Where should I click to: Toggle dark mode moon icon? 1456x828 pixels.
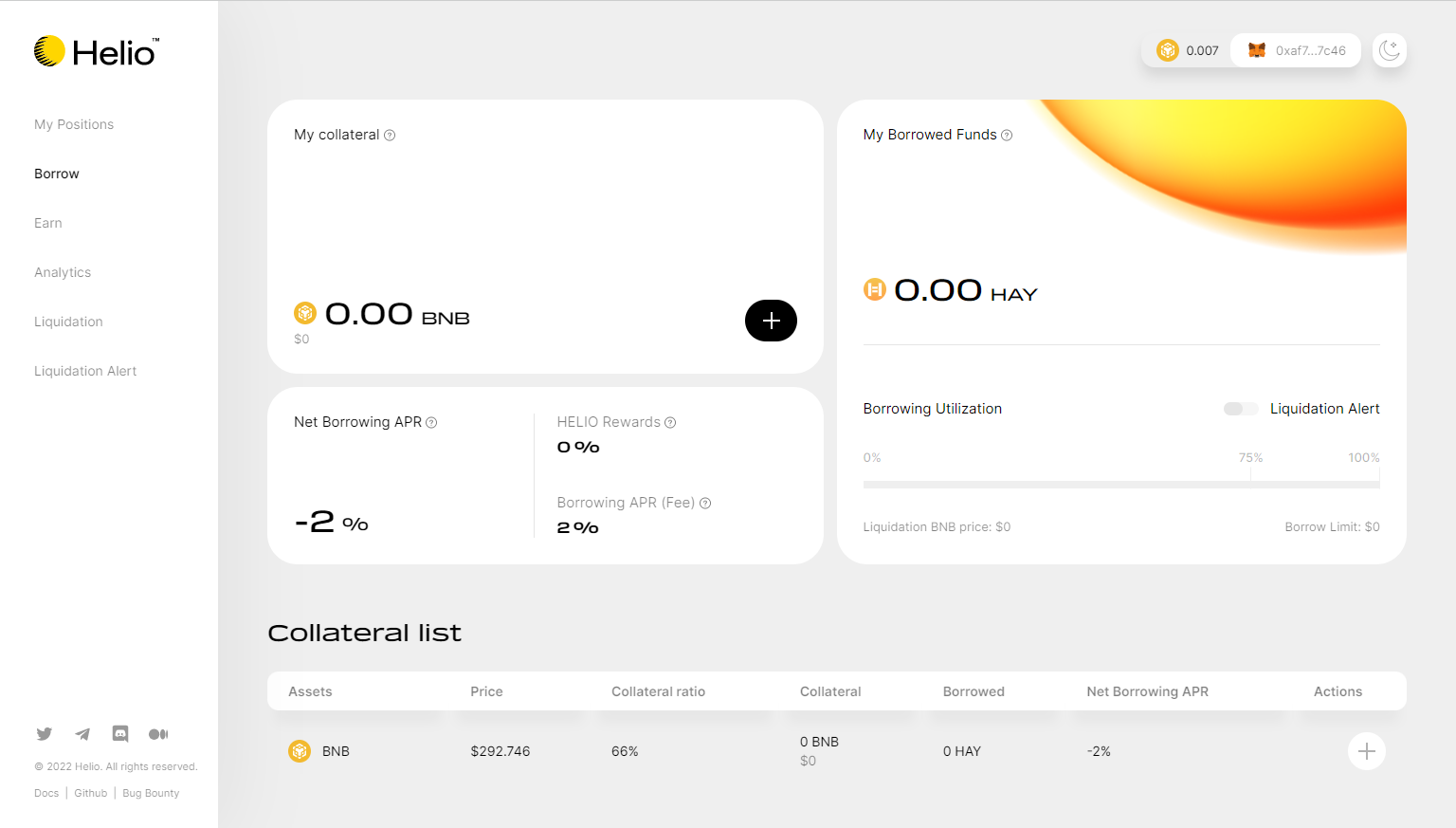pyautogui.click(x=1390, y=50)
